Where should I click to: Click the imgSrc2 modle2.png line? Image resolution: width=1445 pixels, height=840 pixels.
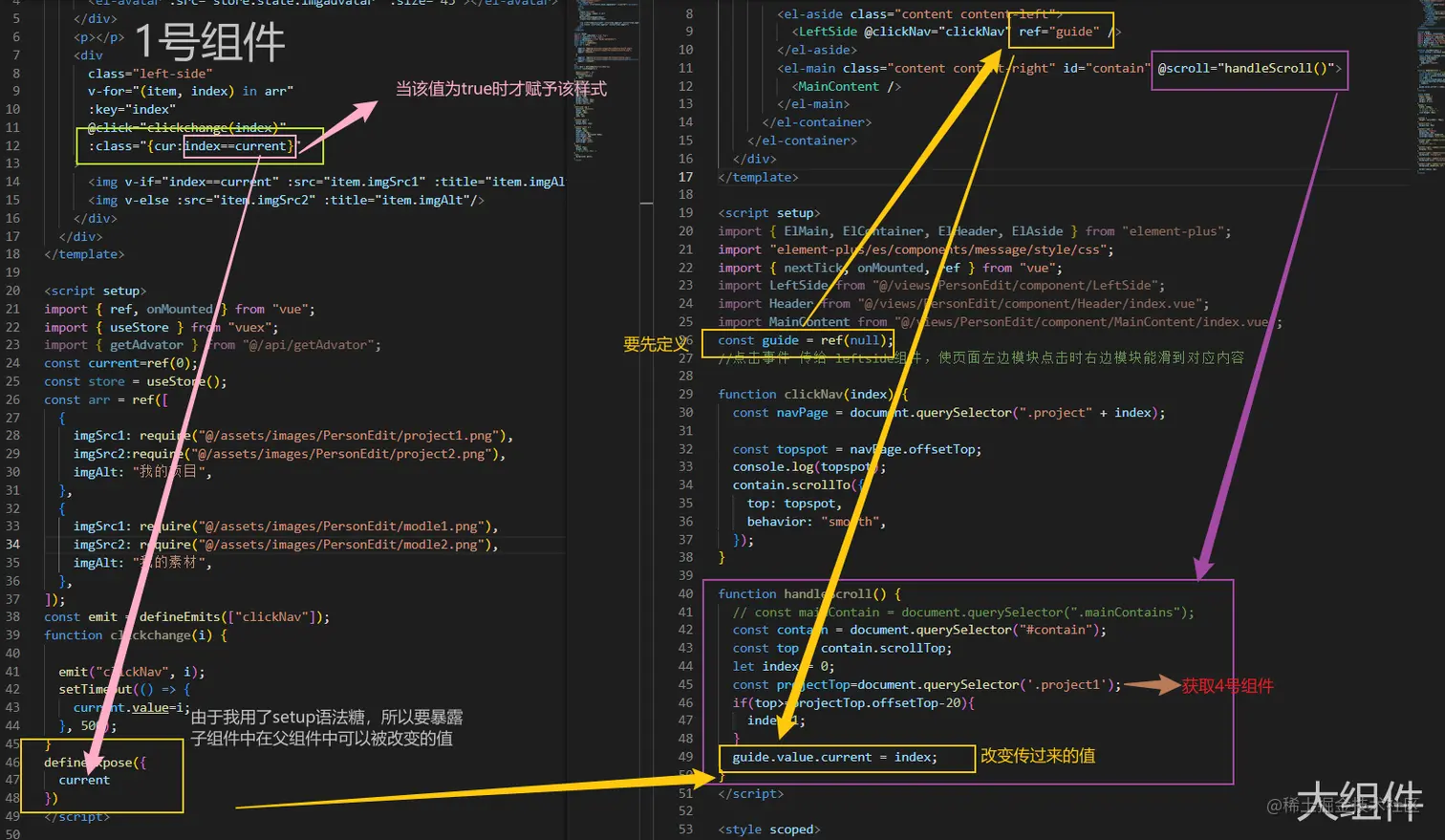tap(286, 545)
